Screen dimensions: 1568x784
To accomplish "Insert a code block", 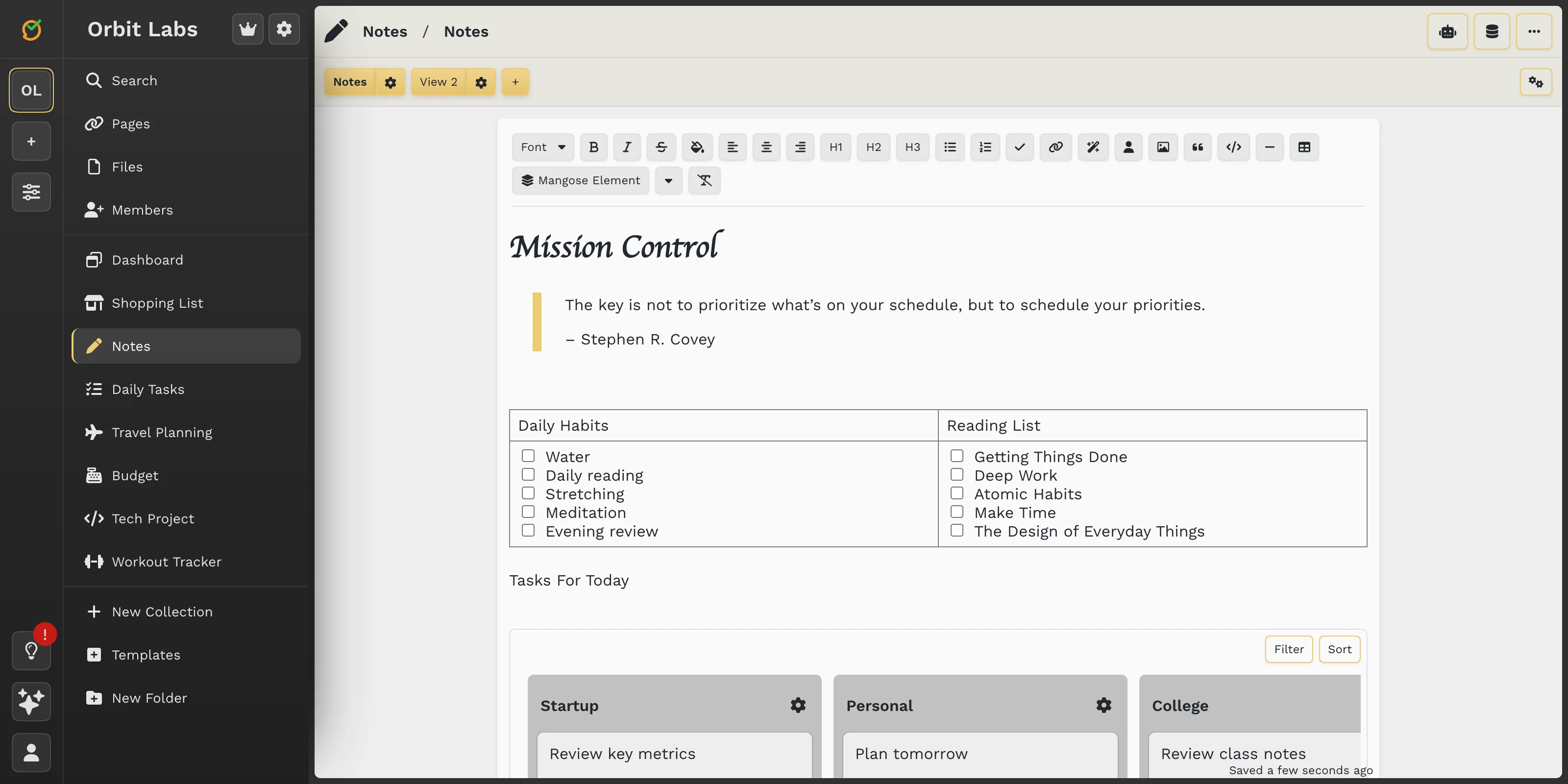I will pyautogui.click(x=1234, y=147).
